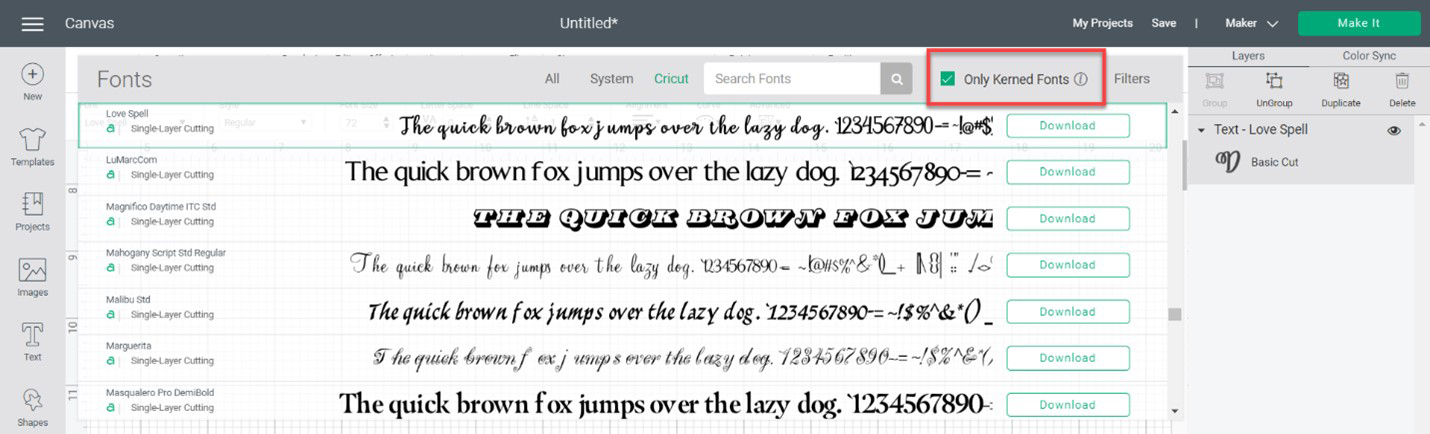Click the Group layers icon
This screenshot has width=1430, height=434.
pyautogui.click(x=1215, y=82)
